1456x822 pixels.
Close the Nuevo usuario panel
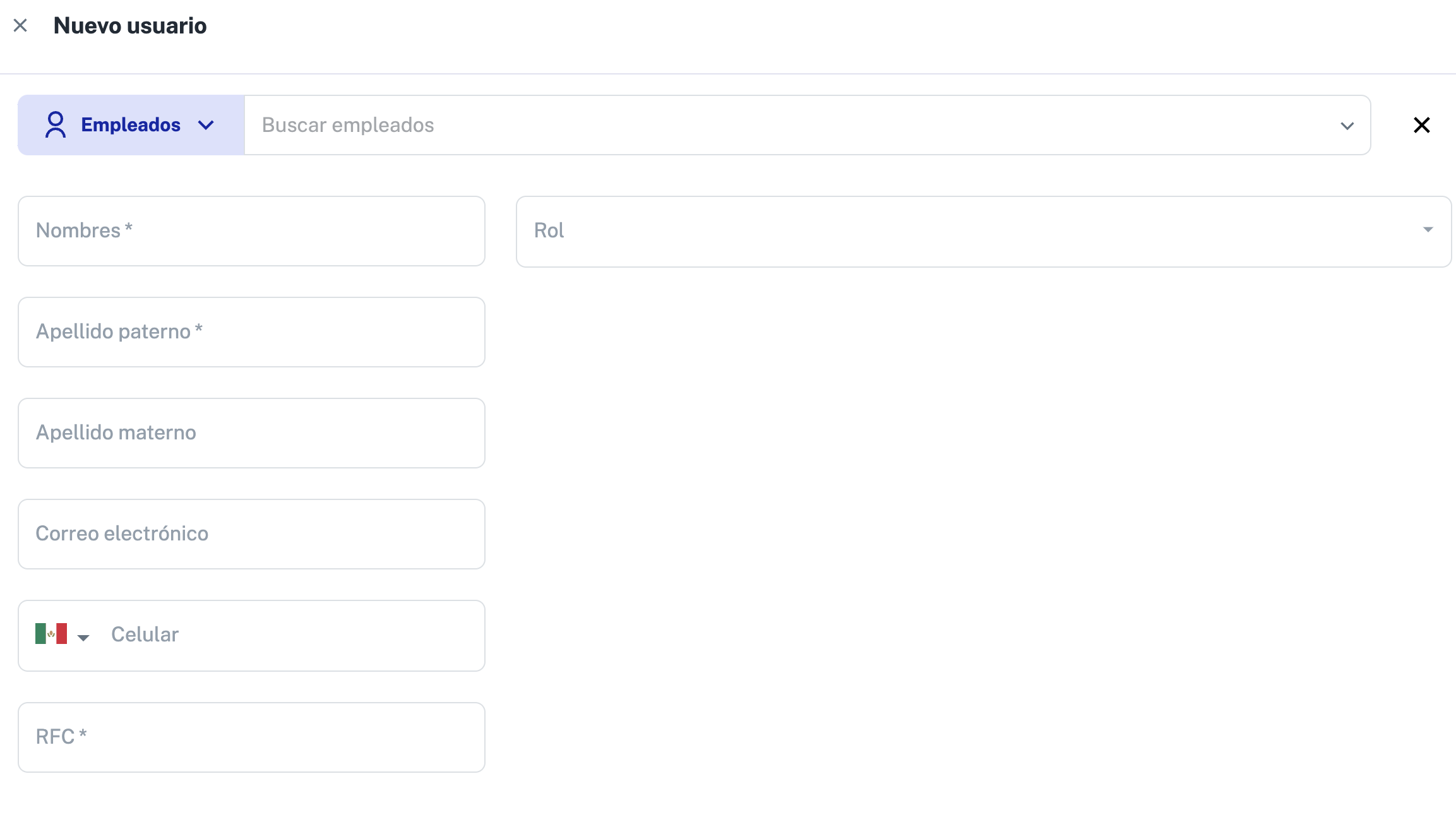(x=20, y=26)
